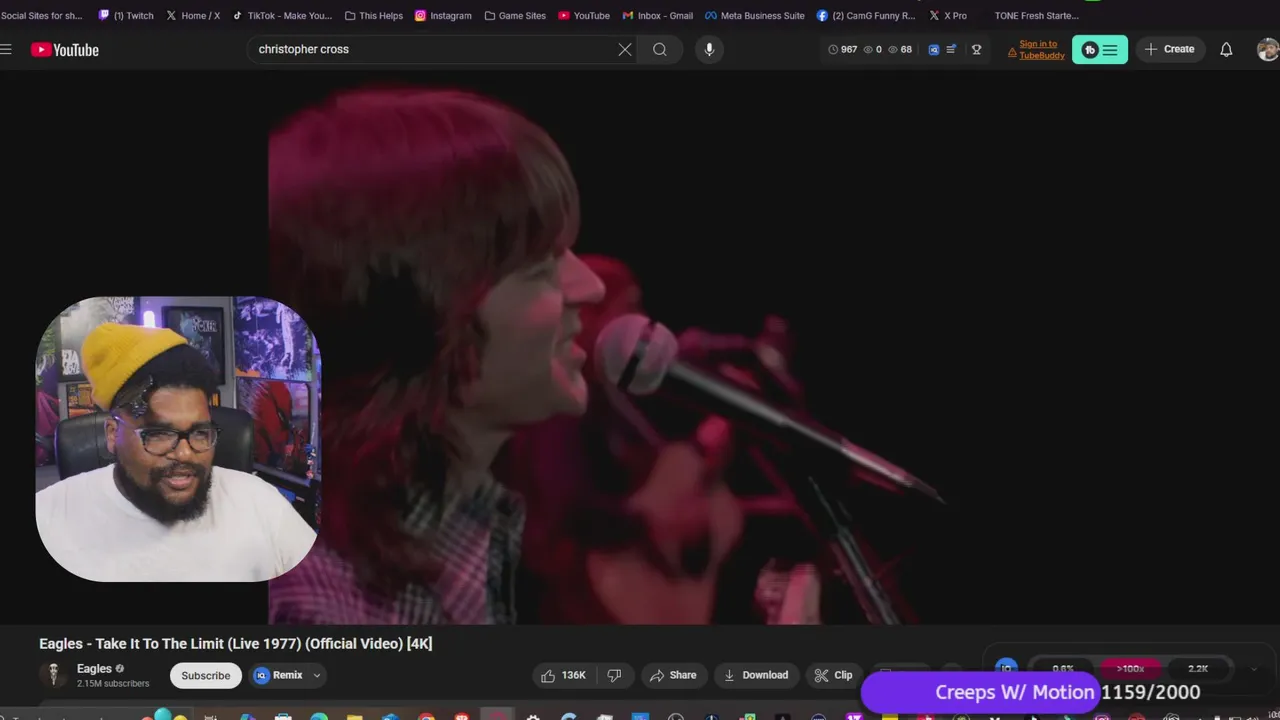The image size is (1280, 720).
Task: Click the Create button
Action: [x=1169, y=49]
